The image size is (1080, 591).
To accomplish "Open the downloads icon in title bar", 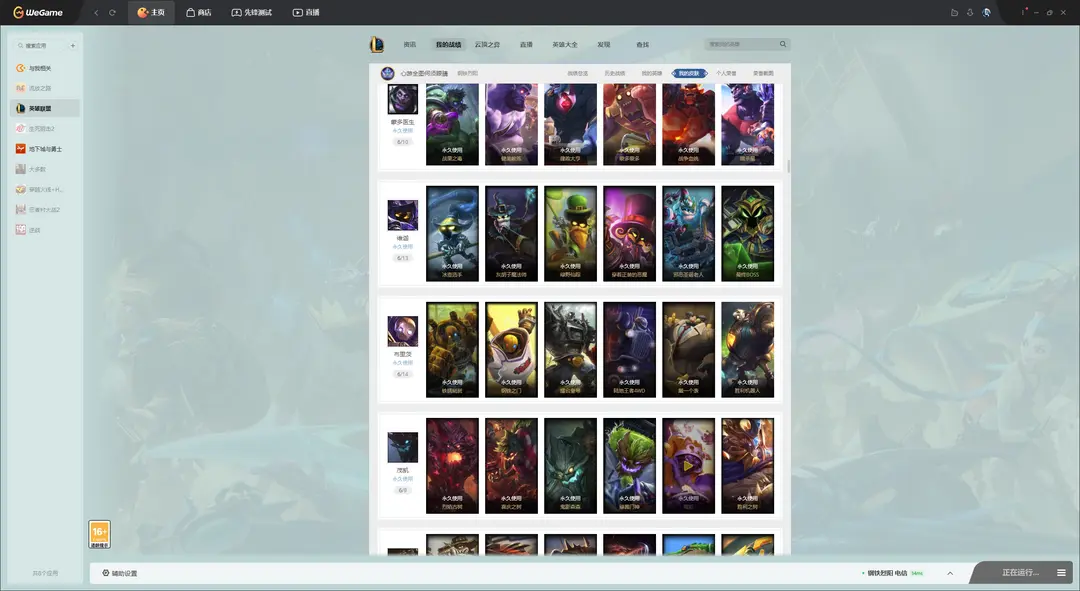I will coord(970,12).
